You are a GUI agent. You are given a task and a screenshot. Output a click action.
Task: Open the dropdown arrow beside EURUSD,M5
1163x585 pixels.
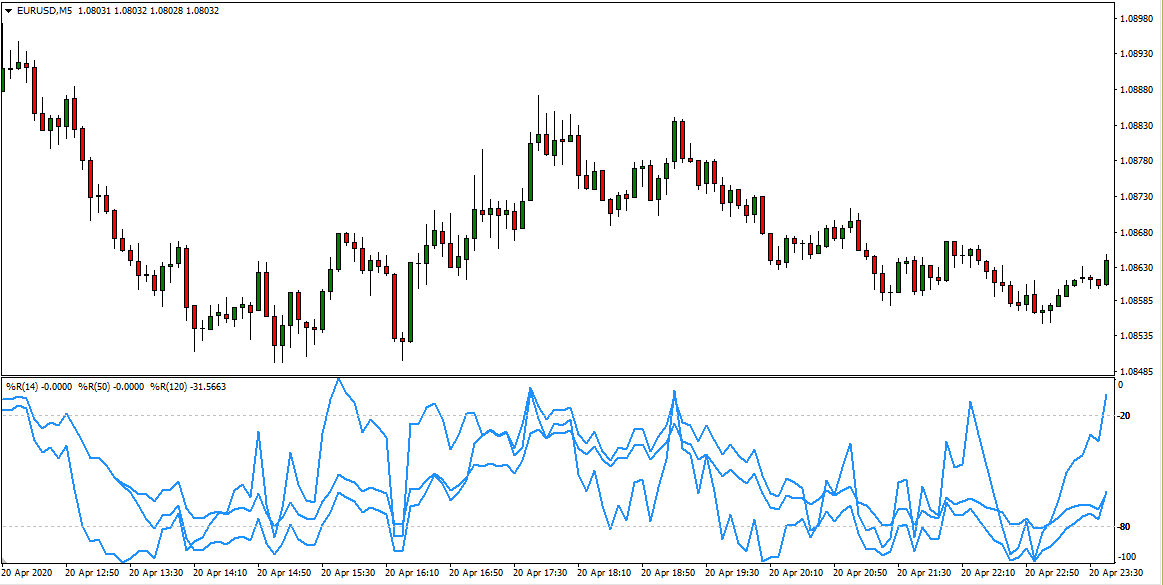point(8,10)
